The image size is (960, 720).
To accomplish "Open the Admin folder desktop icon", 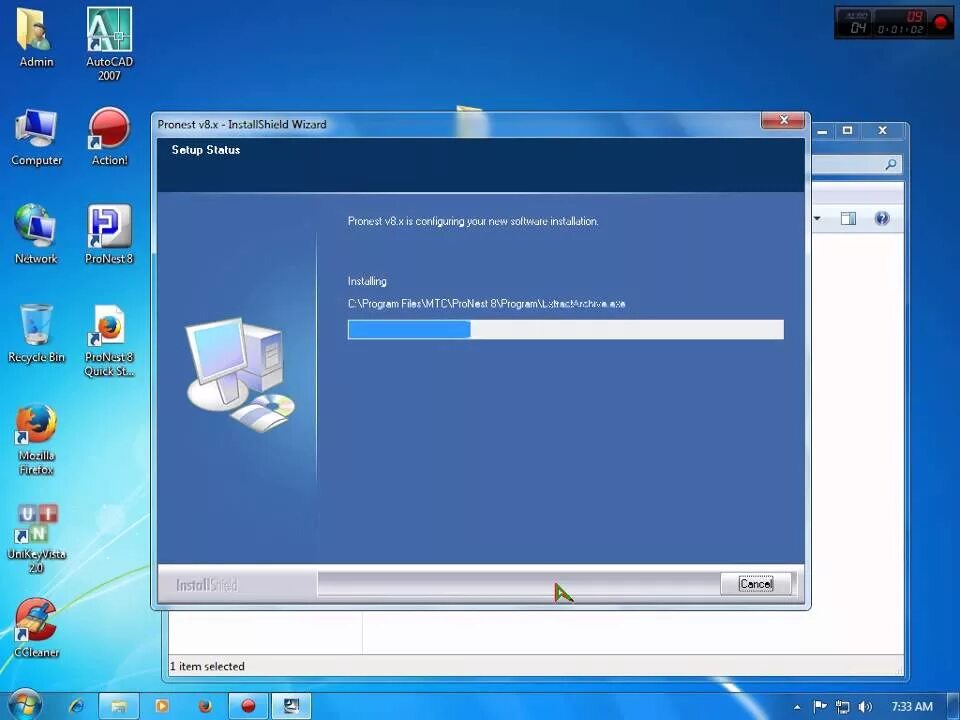I will pos(36,37).
